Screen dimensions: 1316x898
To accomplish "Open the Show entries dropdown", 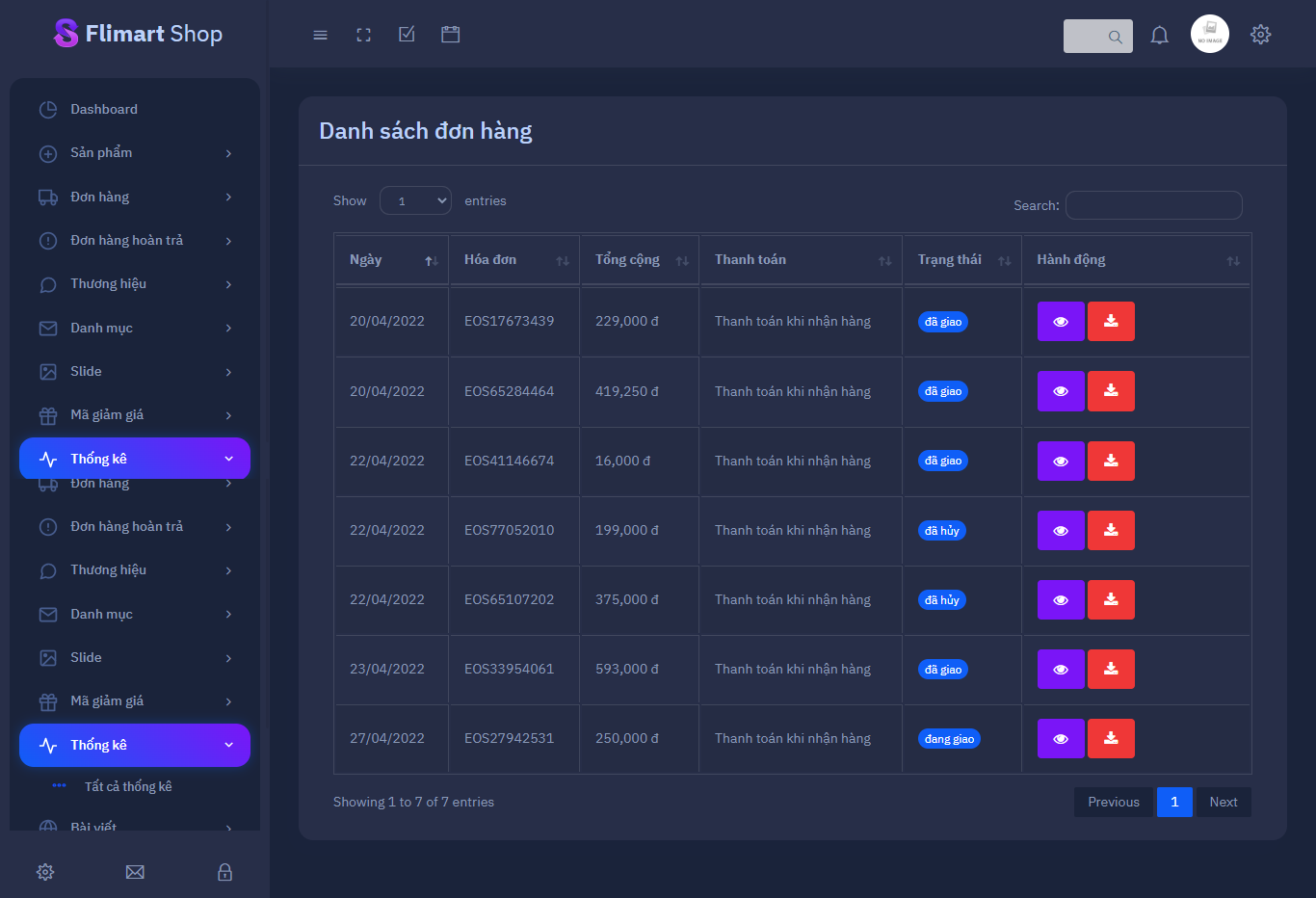I will click(x=415, y=200).
